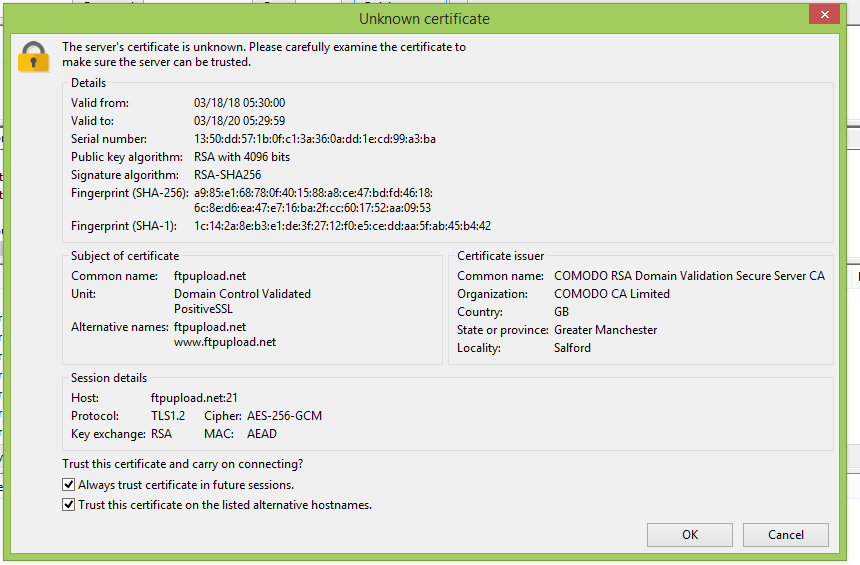Click the RSA with 4096 bits text

(242, 157)
